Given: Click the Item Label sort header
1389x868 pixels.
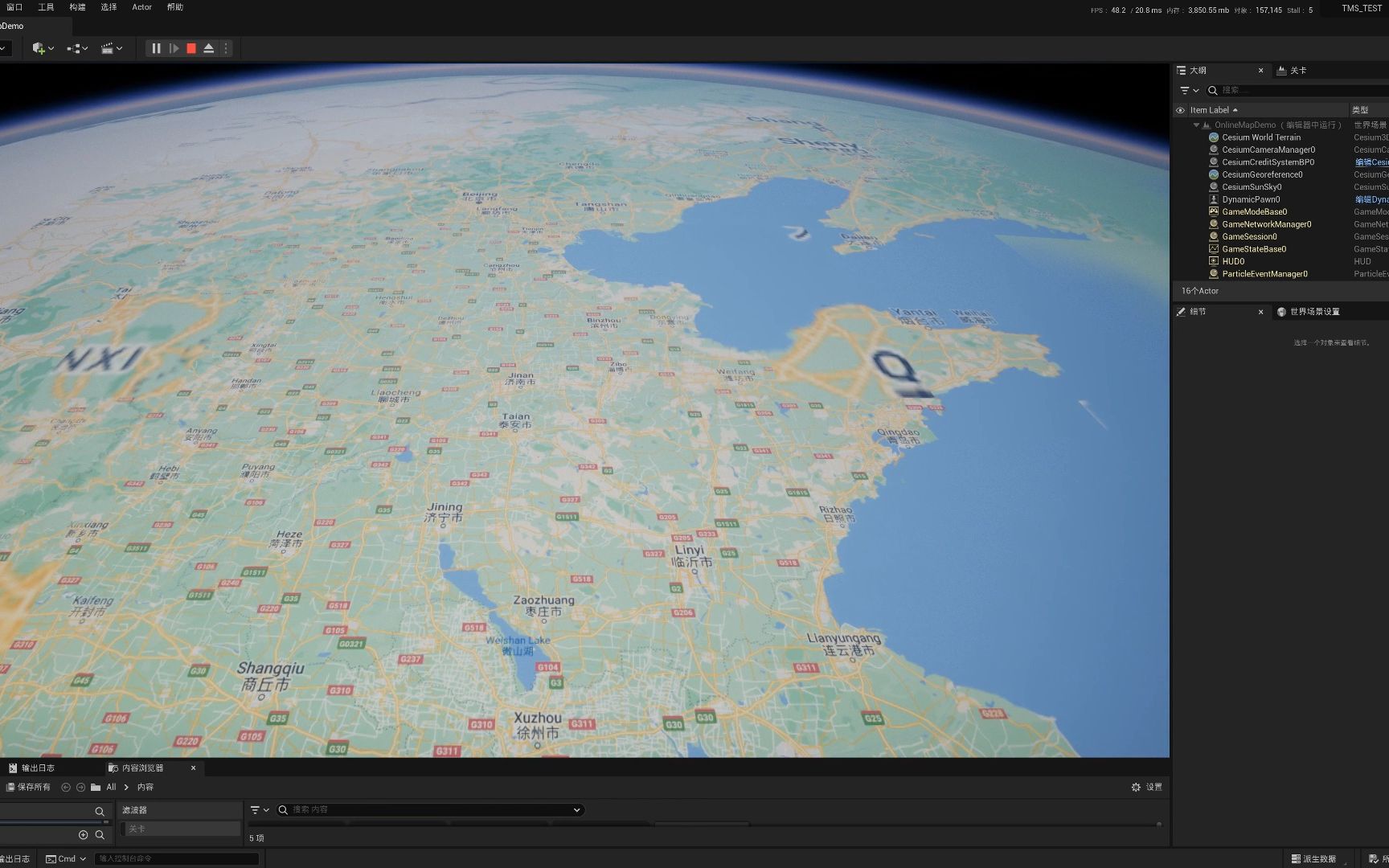Looking at the screenshot, I should tap(1211, 109).
